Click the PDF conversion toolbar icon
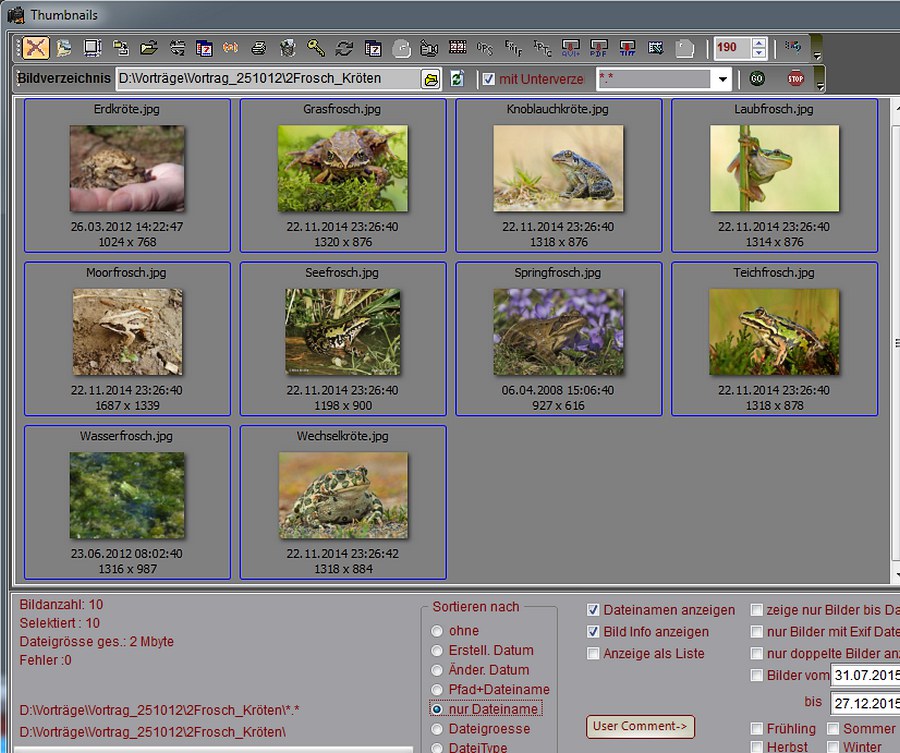Image resolution: width=900 pixels, height=753 pixels. (599, 46)
